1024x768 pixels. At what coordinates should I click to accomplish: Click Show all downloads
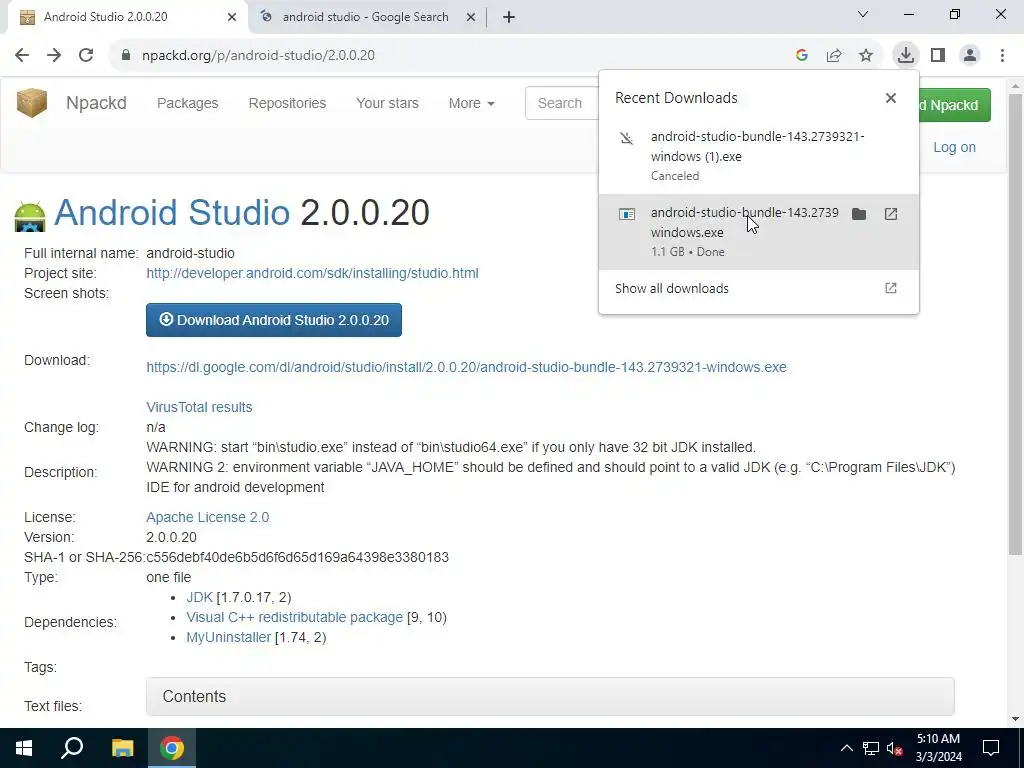click(758, 289)
